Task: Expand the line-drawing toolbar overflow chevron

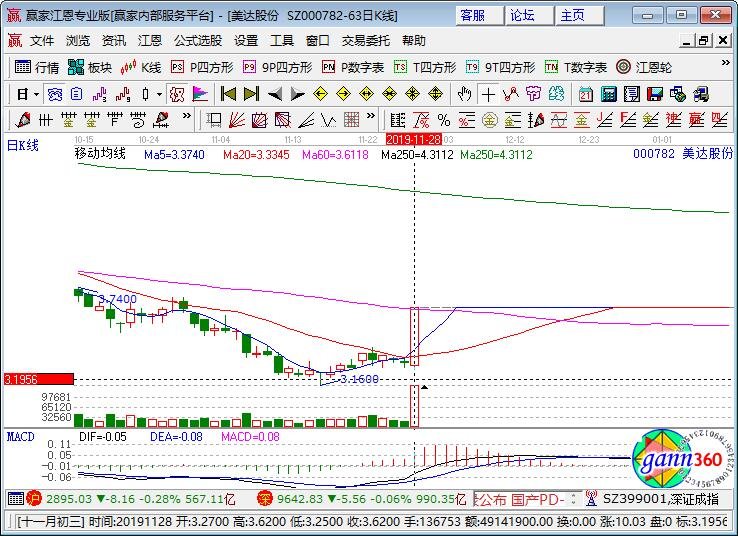Action: [187, 115]
